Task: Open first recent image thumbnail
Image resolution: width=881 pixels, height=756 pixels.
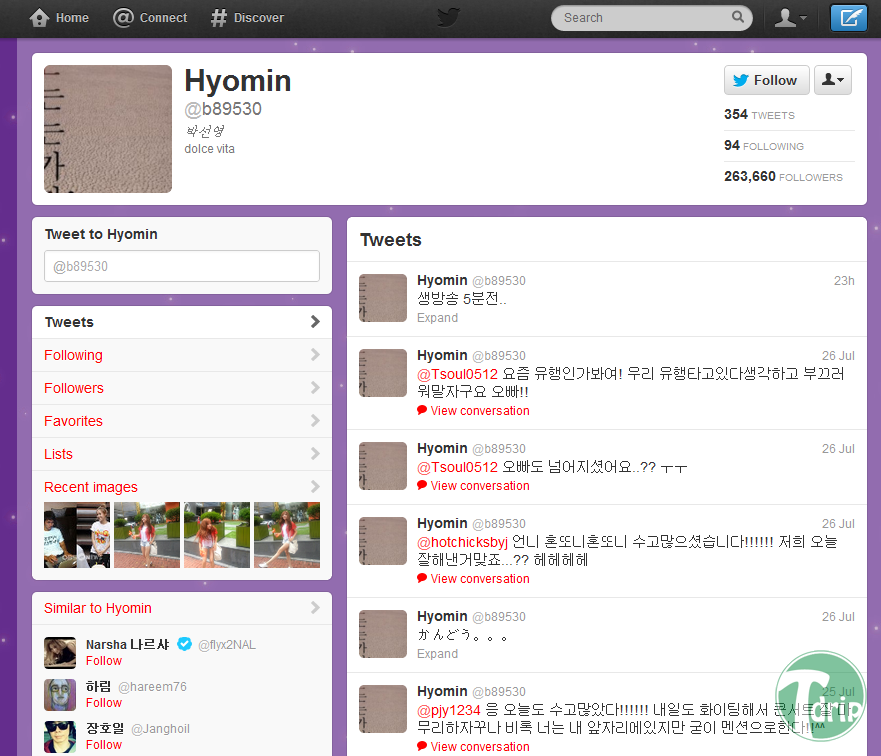Action: [77, 535]
